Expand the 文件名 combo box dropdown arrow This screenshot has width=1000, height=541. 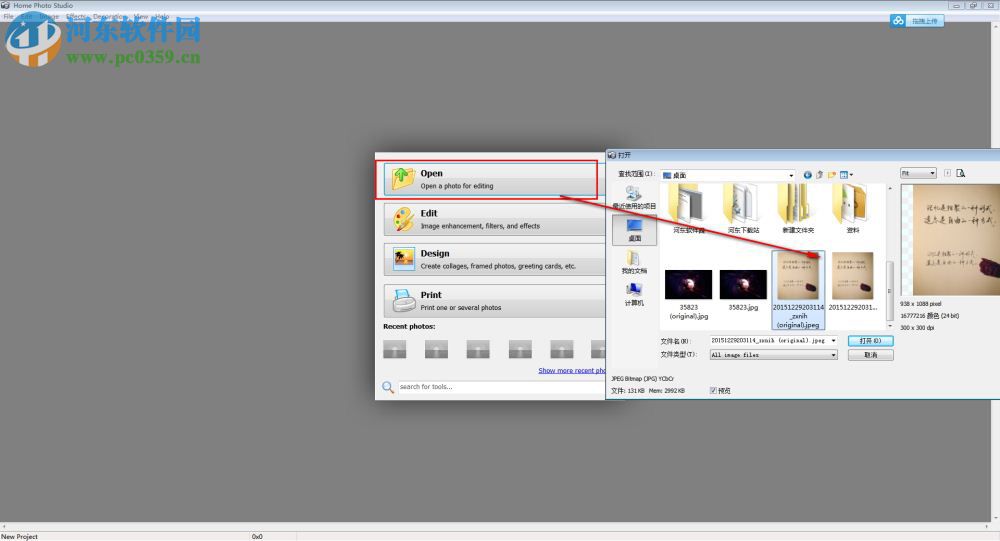(833, 341)
